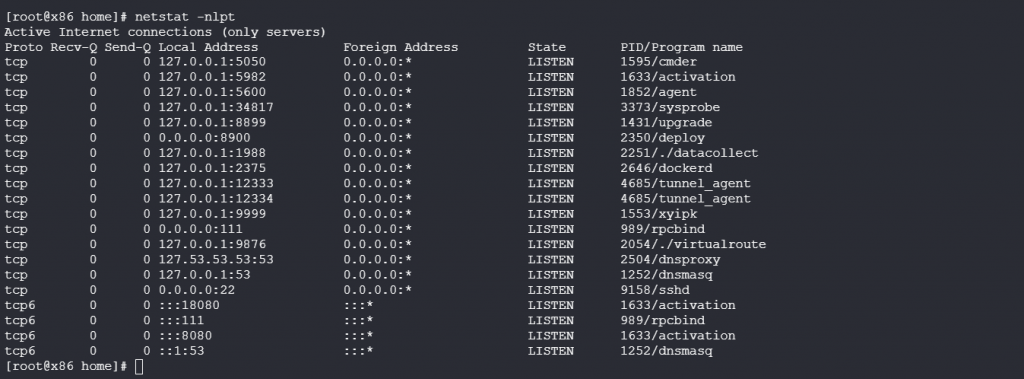Click the PID/Program name column header
This screenshot has width=1024, height=379.
681,47
